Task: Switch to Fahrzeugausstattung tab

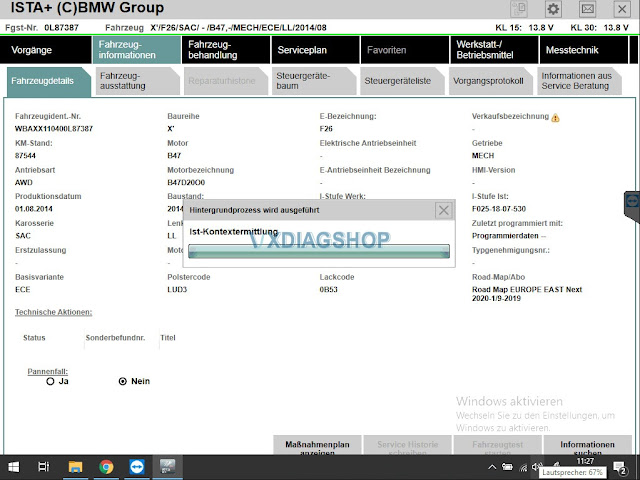Action: (138, 81)
